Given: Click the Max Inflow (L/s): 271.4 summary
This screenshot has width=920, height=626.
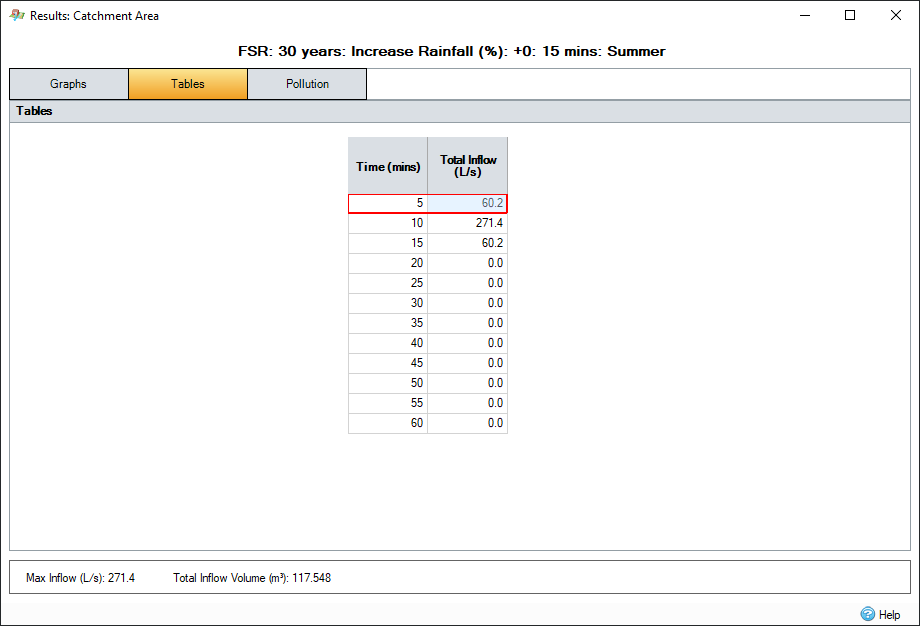Looking at the screenshot, I should pos(80,578).
